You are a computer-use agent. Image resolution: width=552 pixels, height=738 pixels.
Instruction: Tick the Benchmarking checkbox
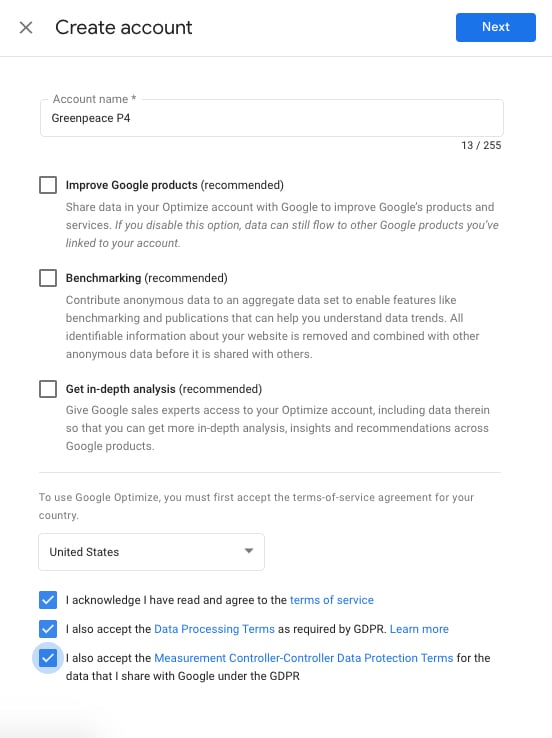(x=48, y=278)
